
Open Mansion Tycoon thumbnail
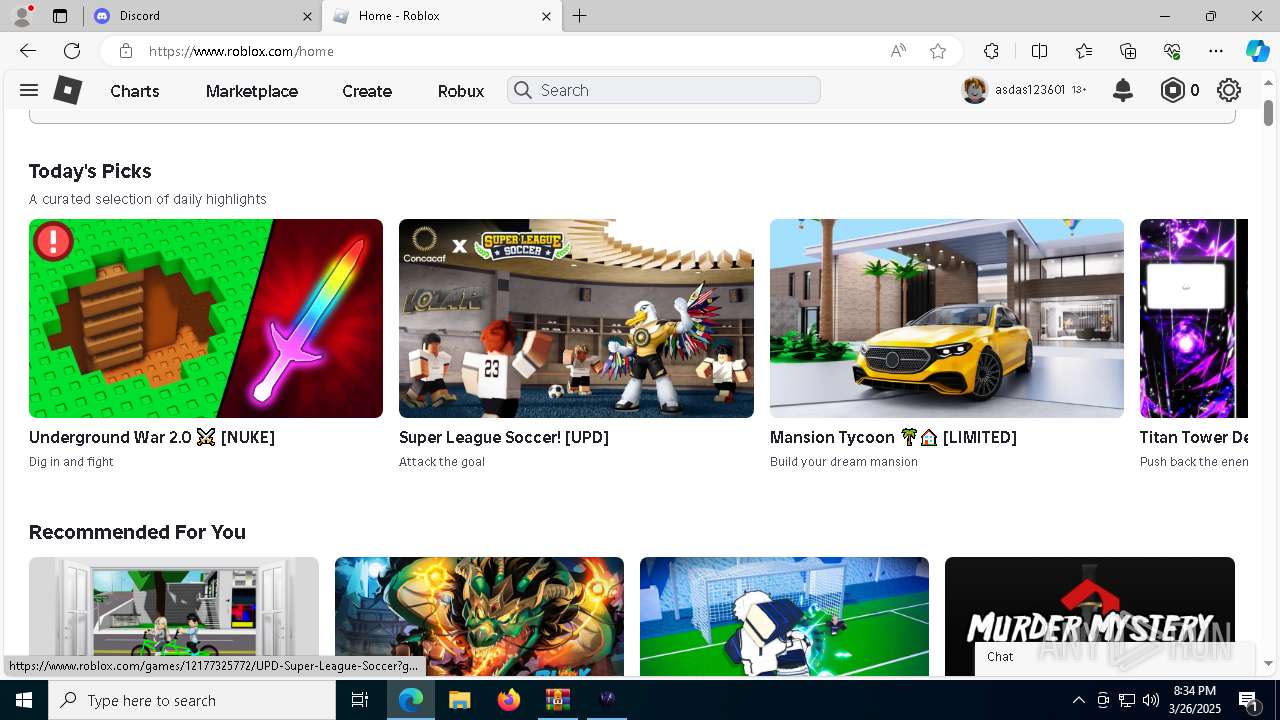pos(947,318)
